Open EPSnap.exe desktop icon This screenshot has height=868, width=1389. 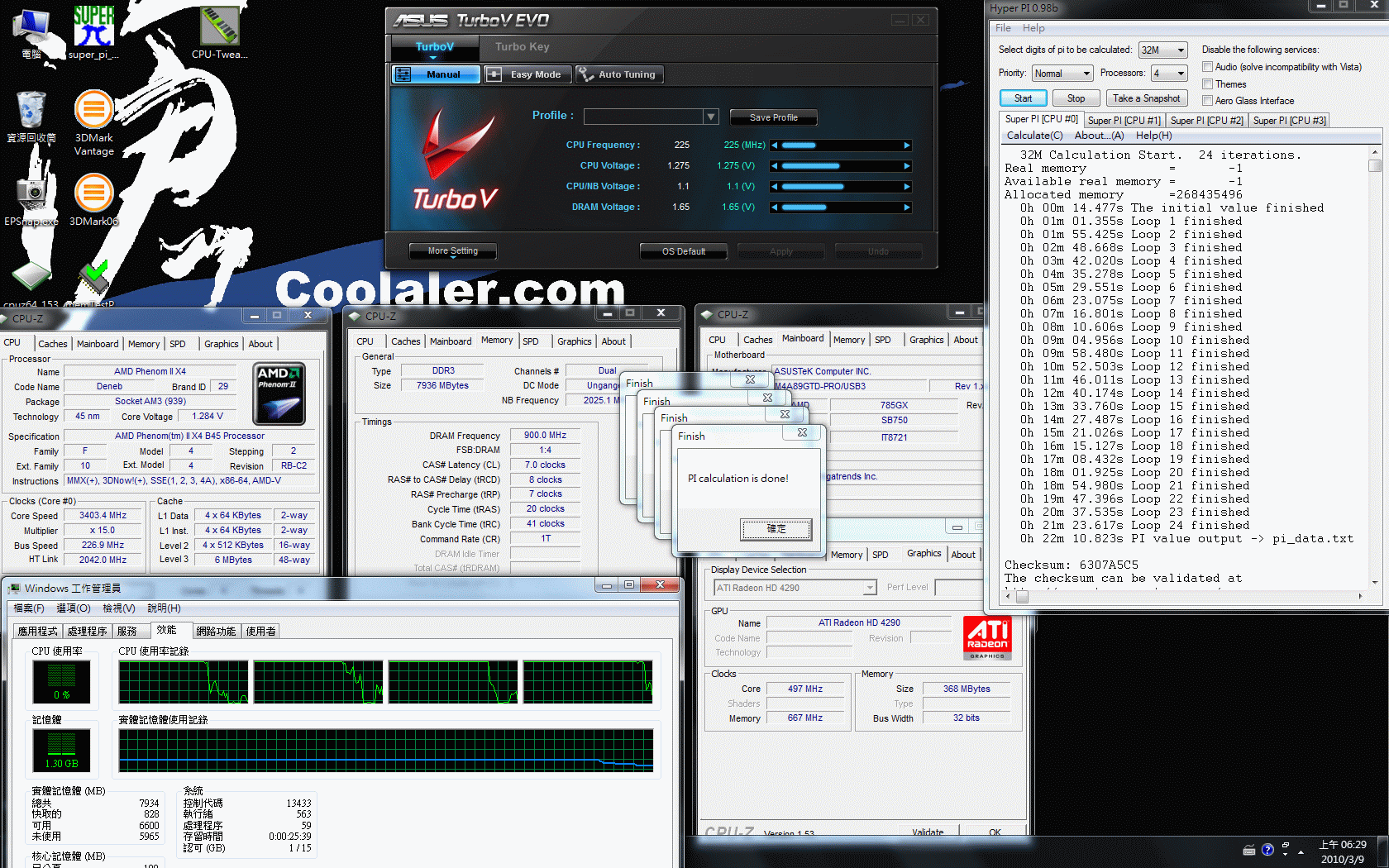[x=31, y=199]
